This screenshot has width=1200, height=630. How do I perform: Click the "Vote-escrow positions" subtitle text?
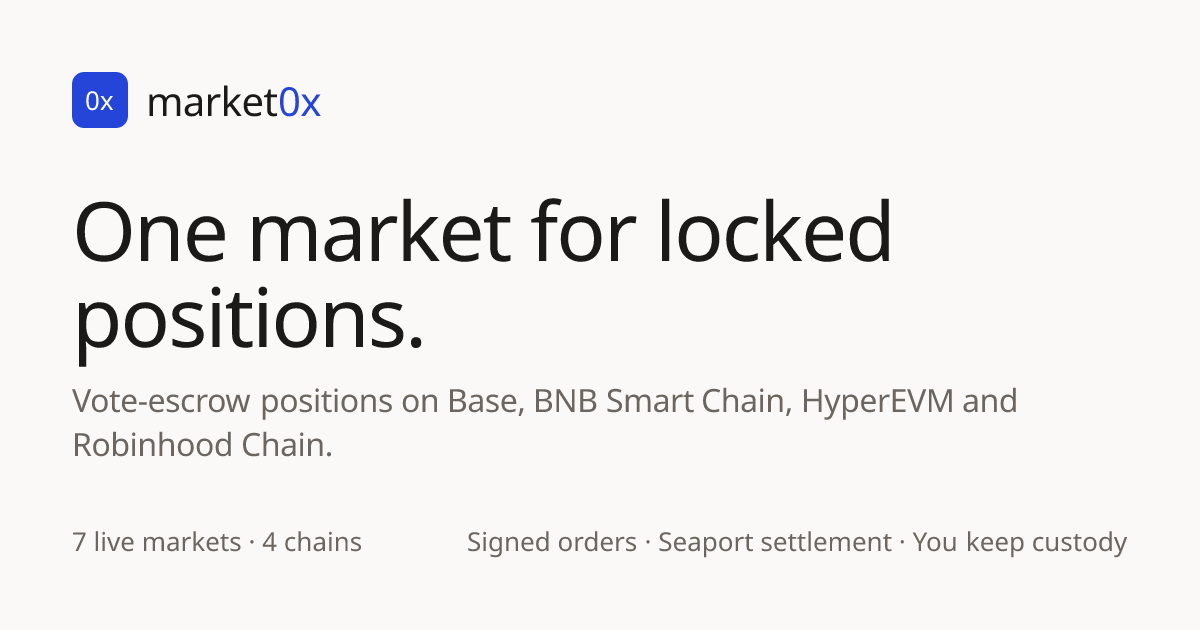pyautogui.click(x=232, y=402)
